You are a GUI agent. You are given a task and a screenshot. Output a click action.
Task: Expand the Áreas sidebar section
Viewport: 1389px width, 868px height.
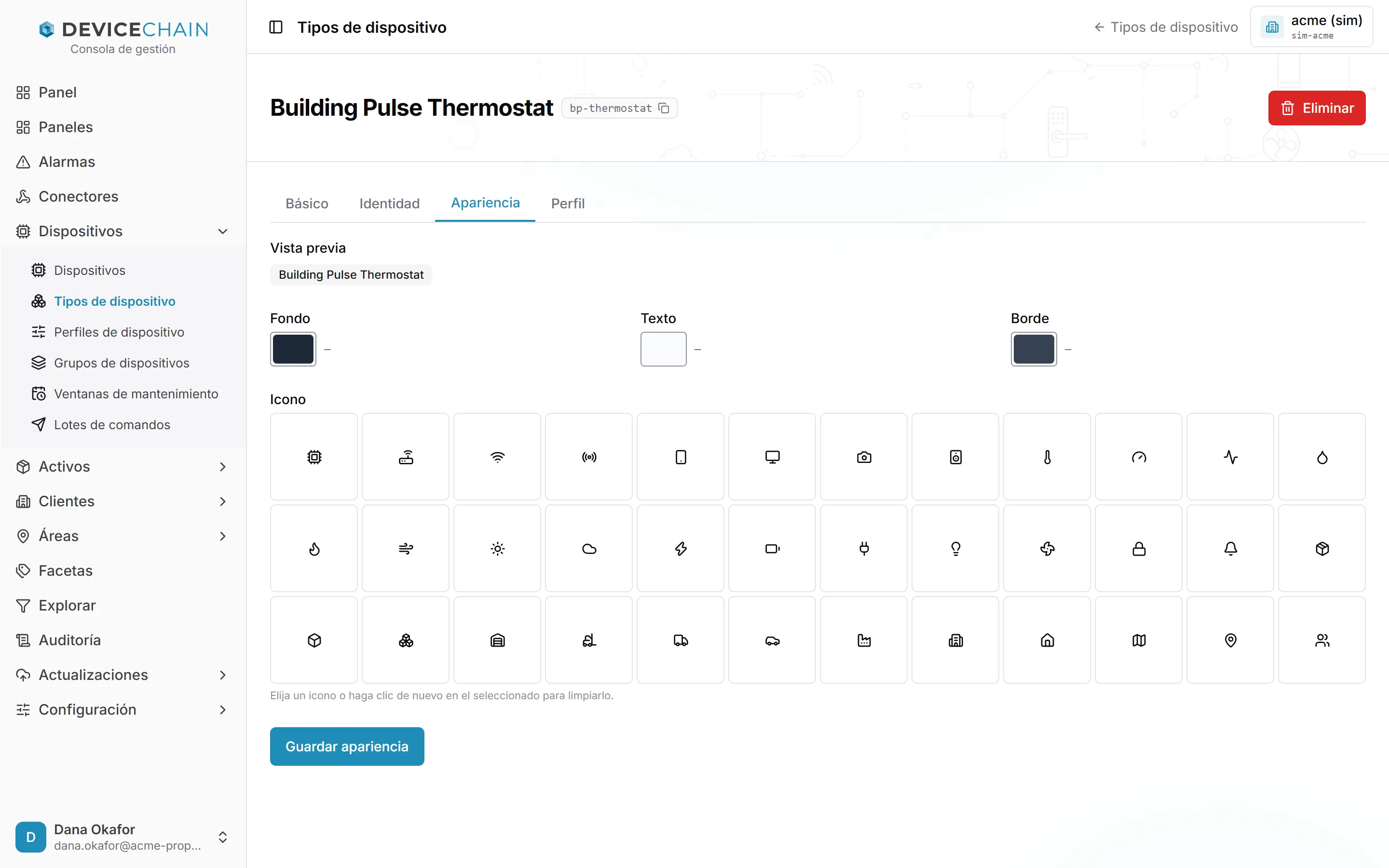click(x=122, y=536)
